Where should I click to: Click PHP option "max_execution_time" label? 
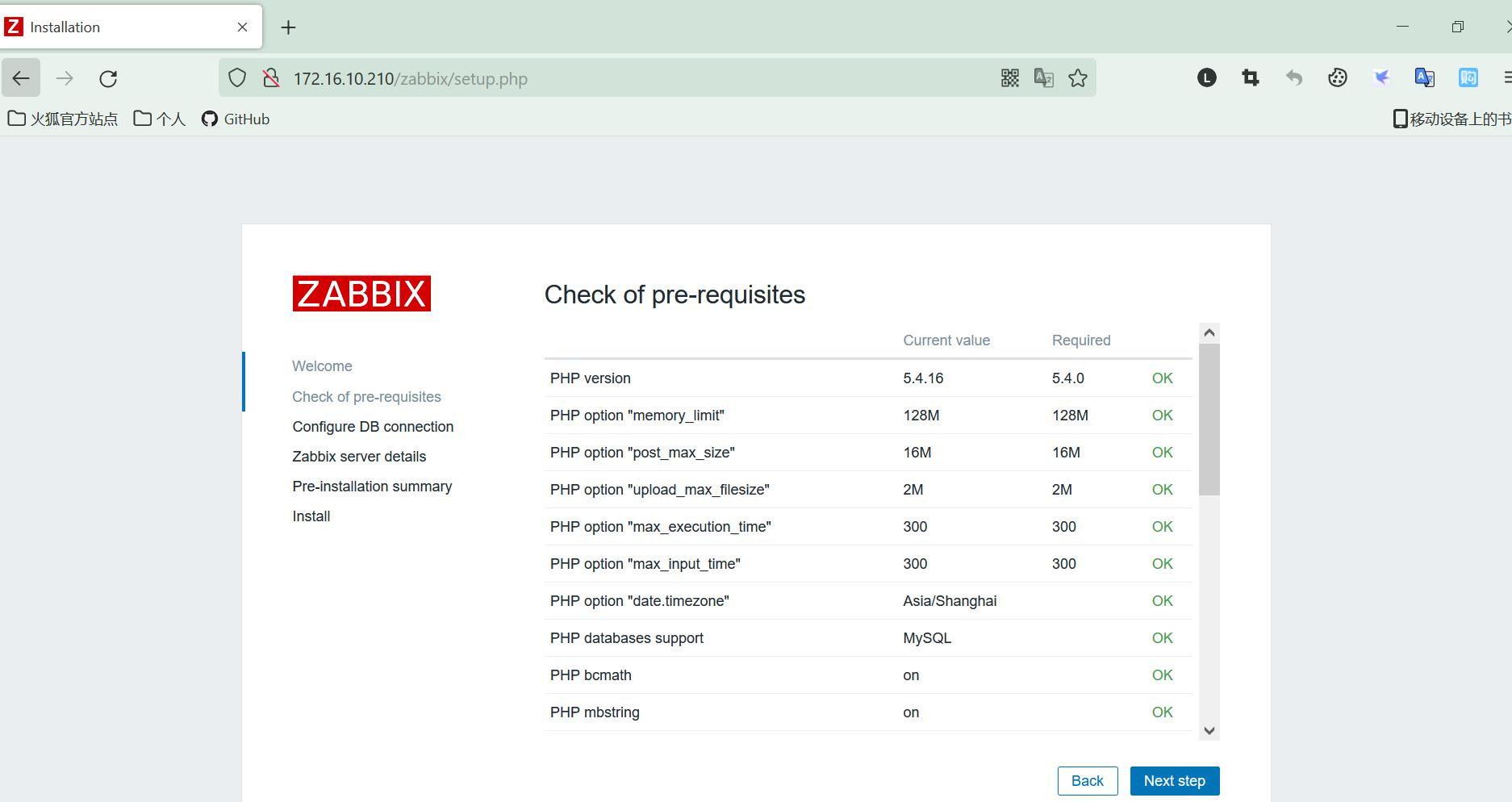tap(661, 527)
